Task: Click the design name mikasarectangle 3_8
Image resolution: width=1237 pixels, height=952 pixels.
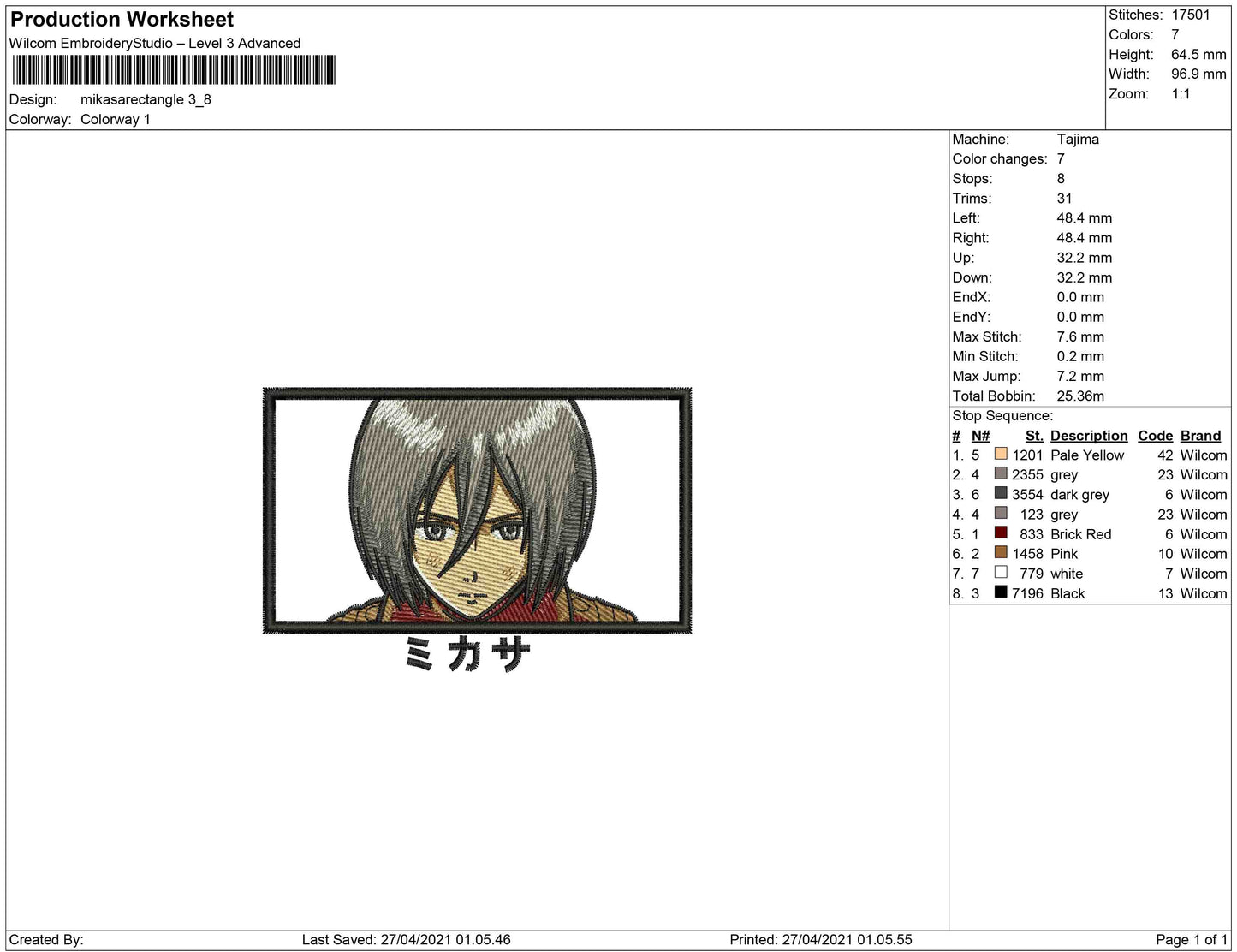Action: (145, 99)
